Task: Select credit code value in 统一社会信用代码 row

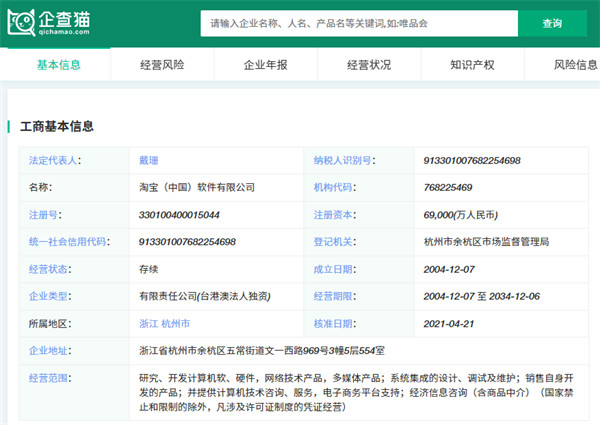Action: (187, 242)
